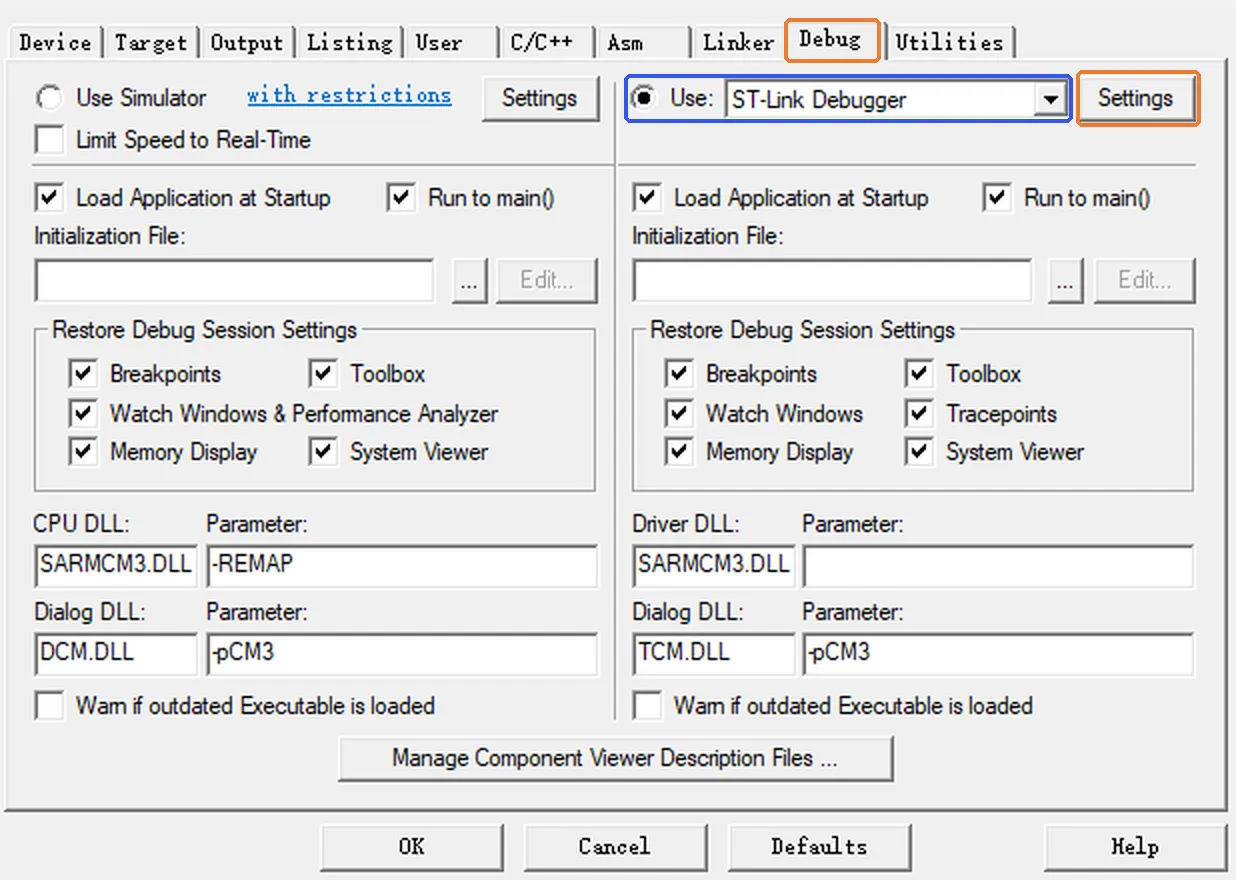Toggle ST-Link side Watch Windows checkbox
The height and width of the screenshot is (880, 1236).
tap(679, 413)
